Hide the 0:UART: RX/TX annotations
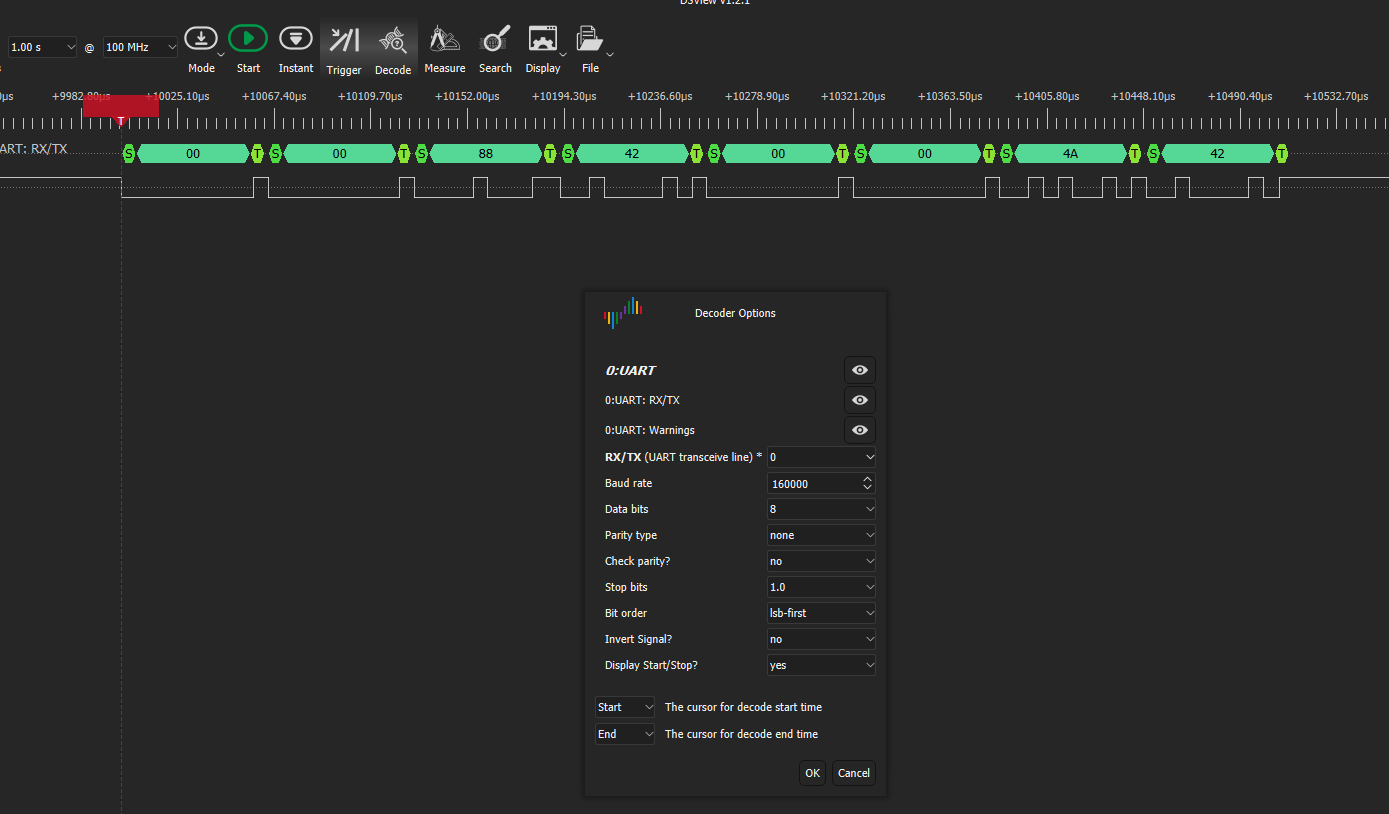1389x814 pixels. coord(859,400)
